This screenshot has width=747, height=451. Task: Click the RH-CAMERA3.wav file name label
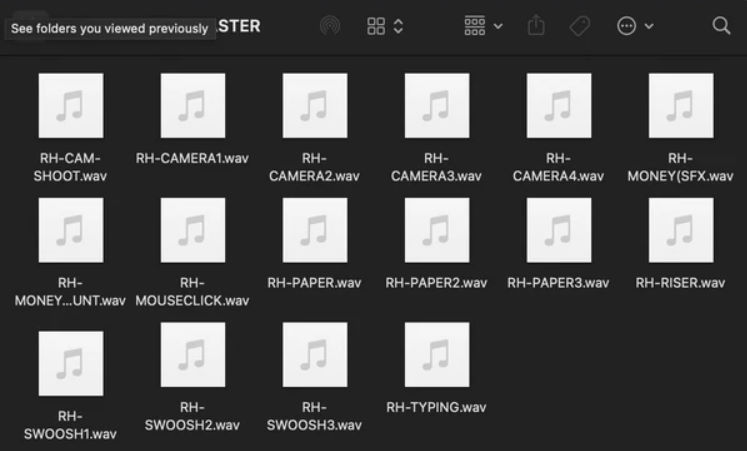pyautogui.click(x=436, y=167)
